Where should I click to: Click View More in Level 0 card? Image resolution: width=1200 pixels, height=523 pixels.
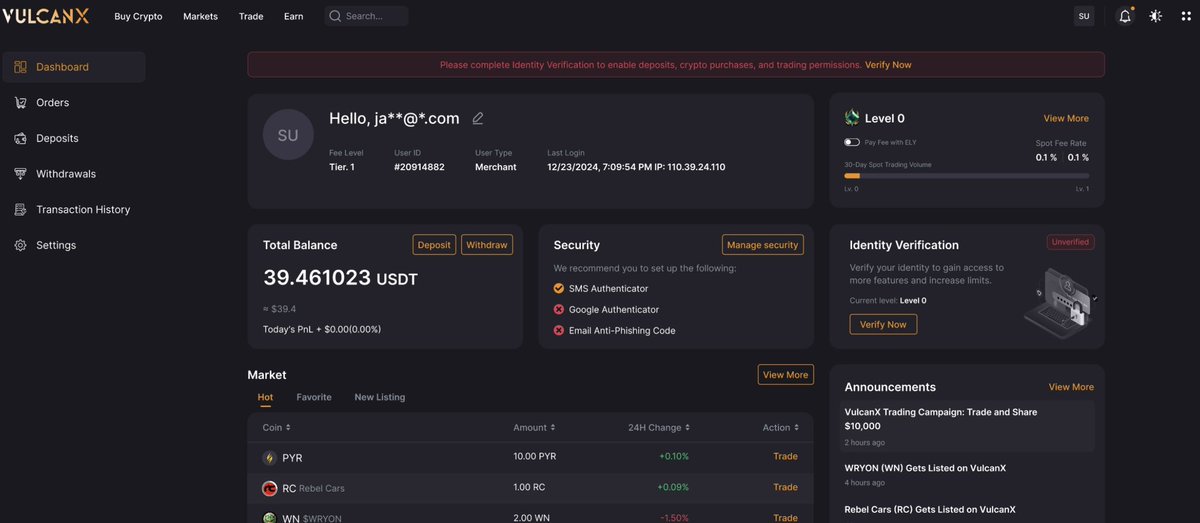click(1066, 118)
